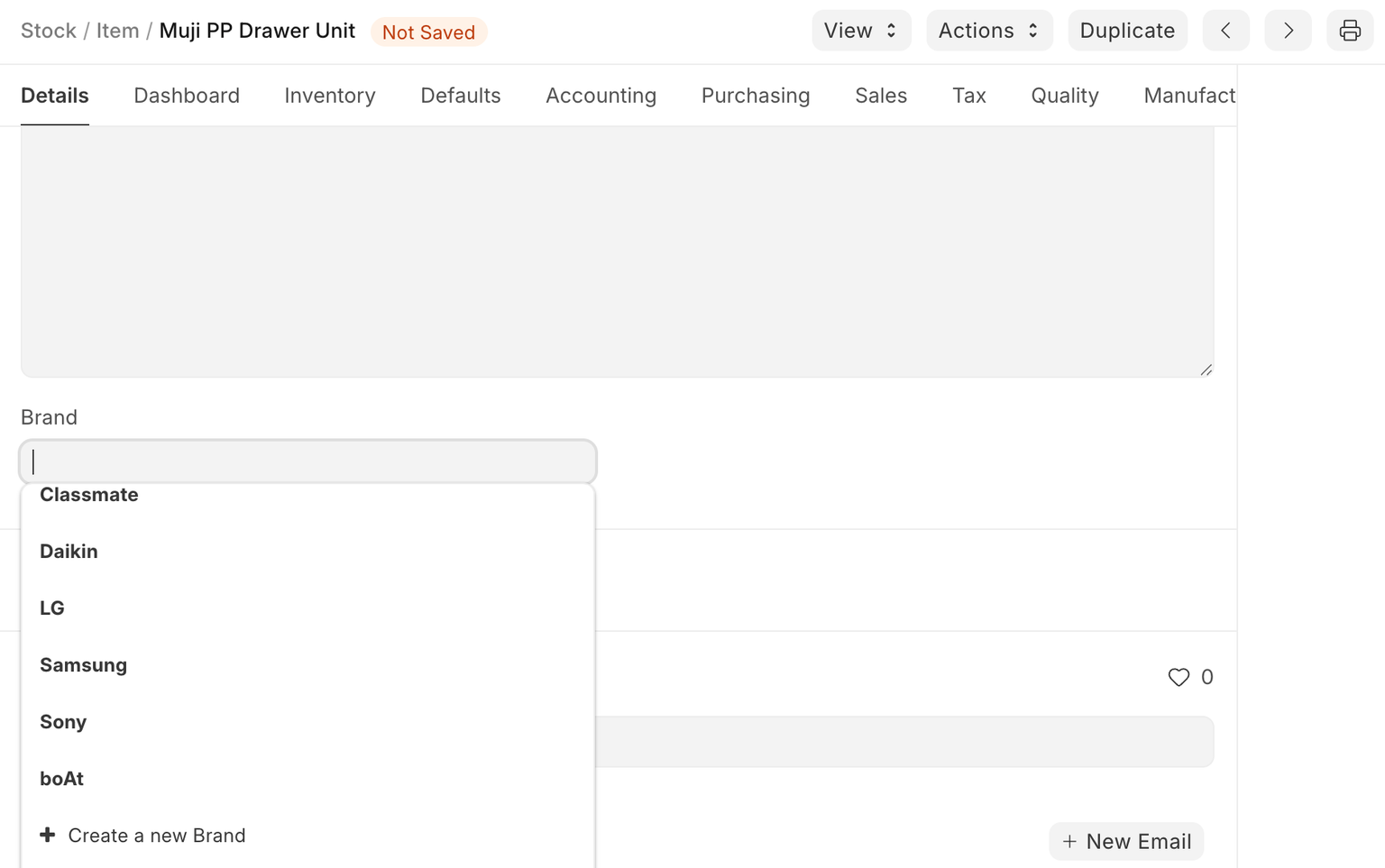The image size is (1385, 868).
Task: Open the Stock breadcrumb link
Action: [x=49, y=31]
